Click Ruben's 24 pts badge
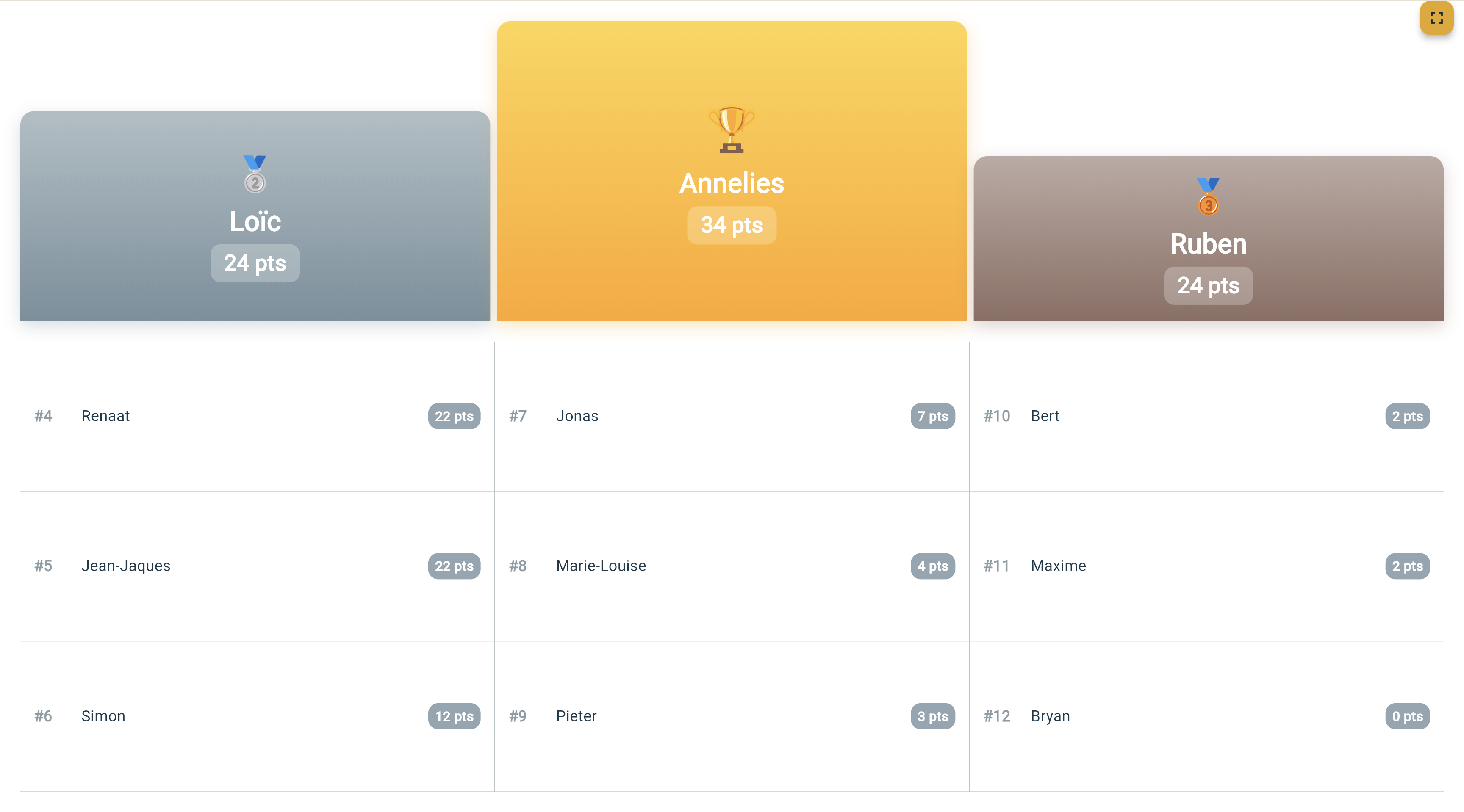1464x812 pixels. pos(1208,286)
